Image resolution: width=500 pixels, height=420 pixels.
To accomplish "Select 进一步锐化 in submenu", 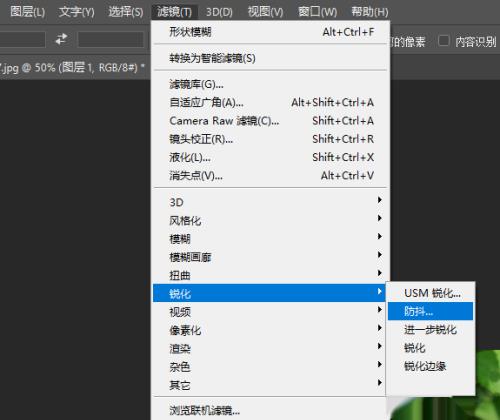I will tap(430, 330).
